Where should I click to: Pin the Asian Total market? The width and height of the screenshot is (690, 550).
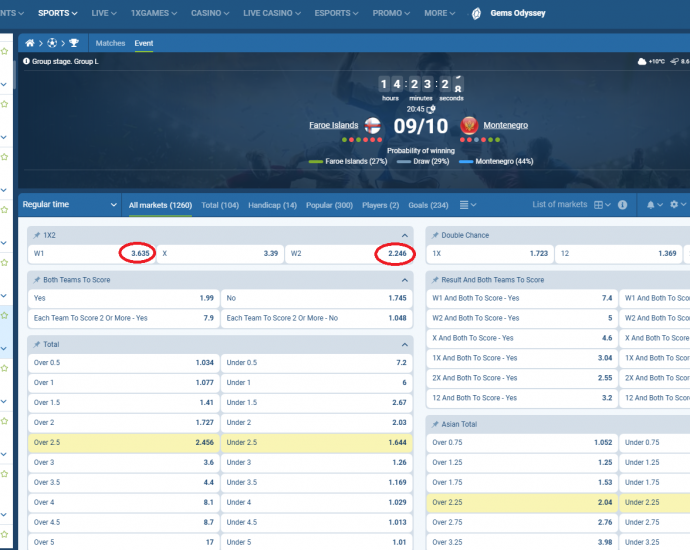435,424
